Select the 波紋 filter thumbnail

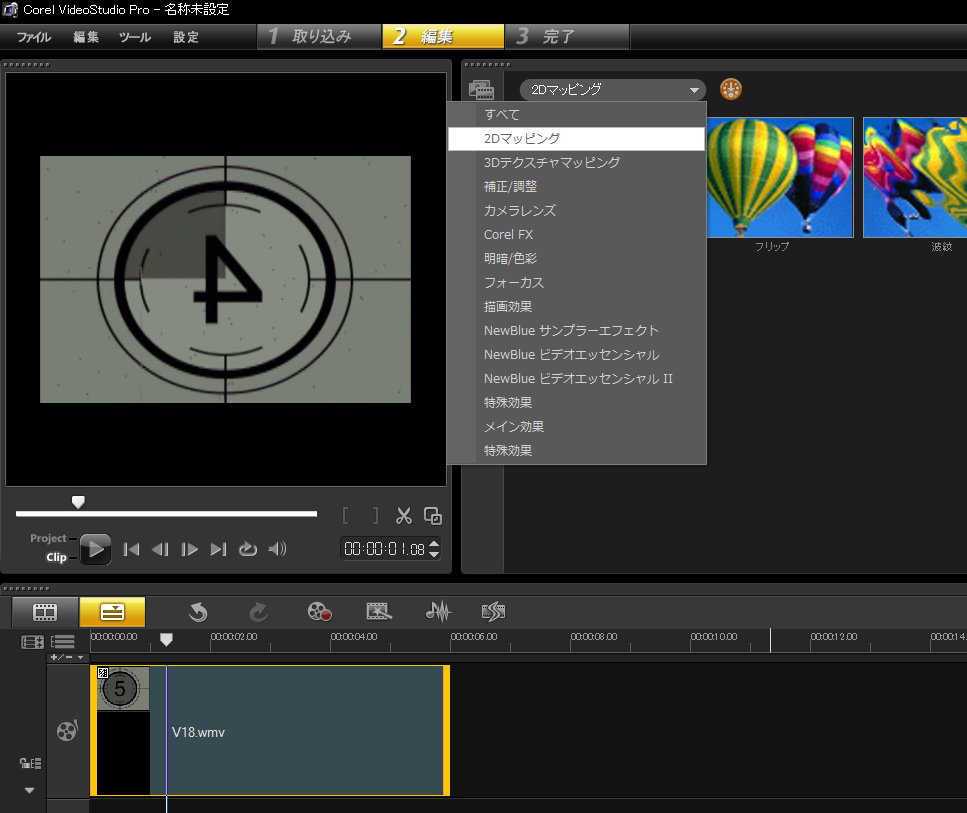point(915,178)
